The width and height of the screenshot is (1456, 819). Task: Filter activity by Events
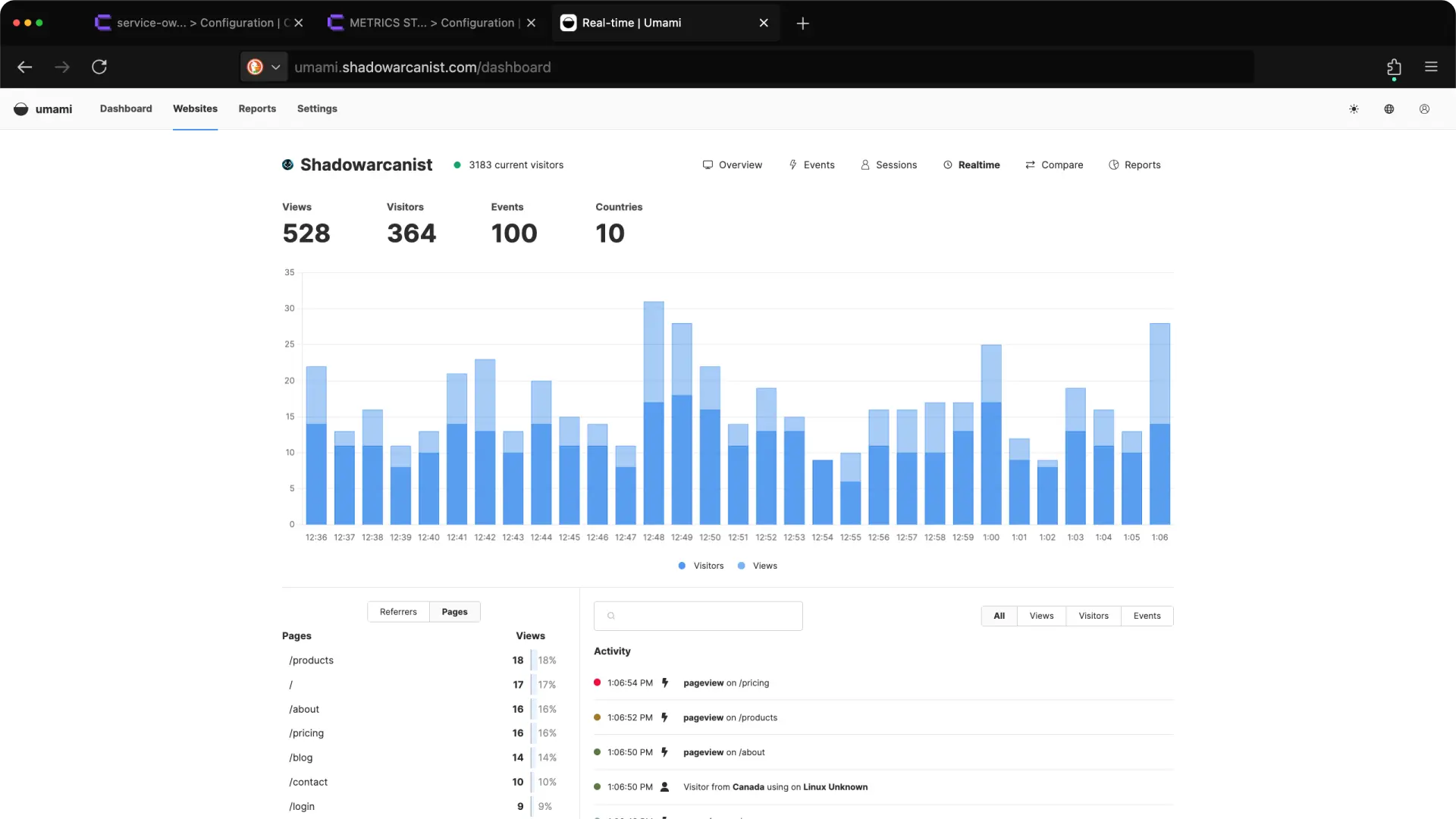tap(1147, 616)
